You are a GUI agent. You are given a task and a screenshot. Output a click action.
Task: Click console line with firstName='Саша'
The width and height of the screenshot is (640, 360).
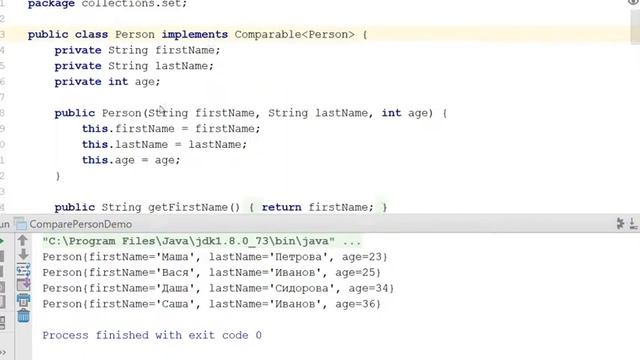tap(211, 304)
